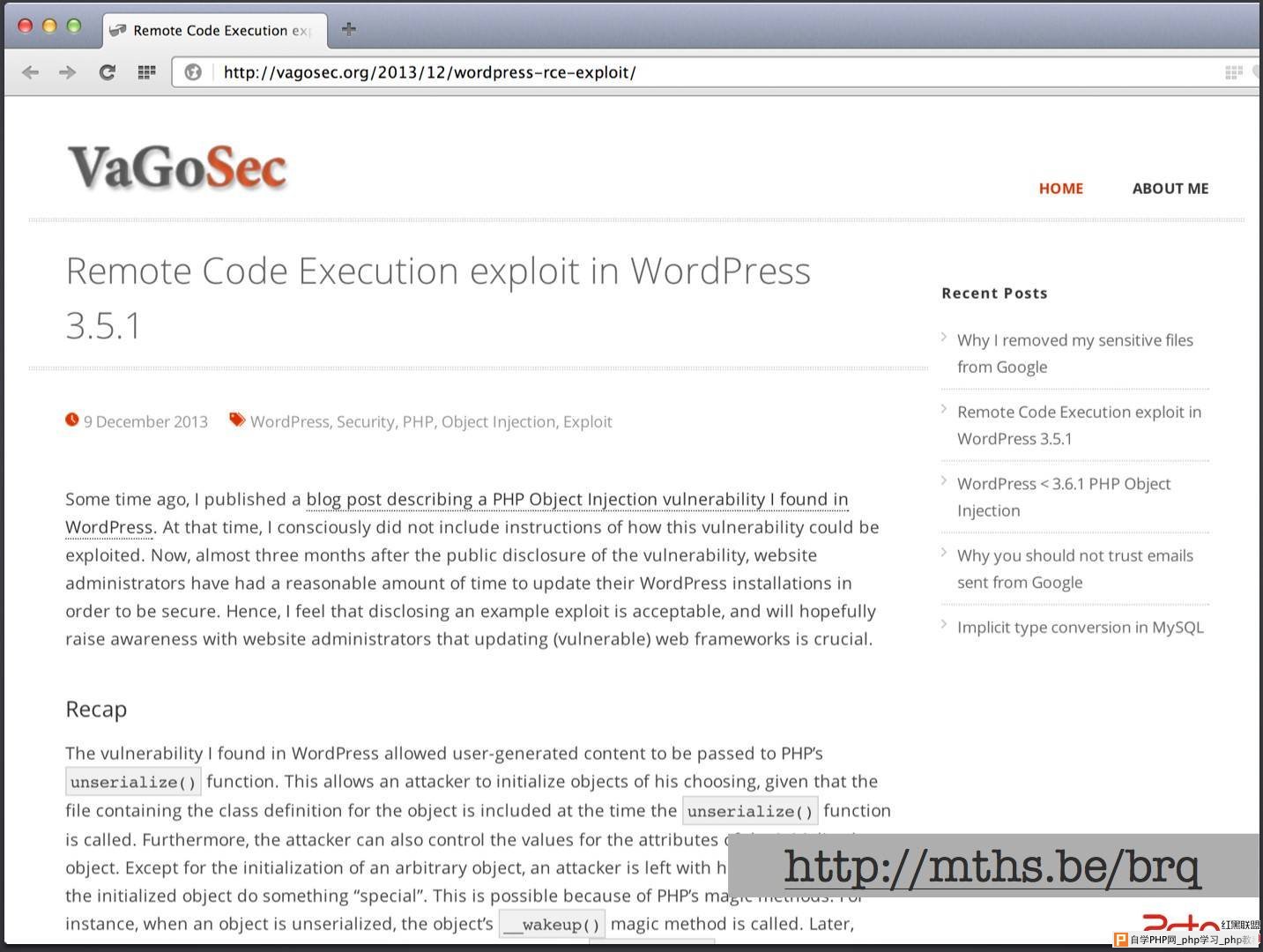The image size is (1263, 952).
Task: Open 'WordPress < 3.6.1 PHP Object Injection' post
Action: [x=1064, y=497]
